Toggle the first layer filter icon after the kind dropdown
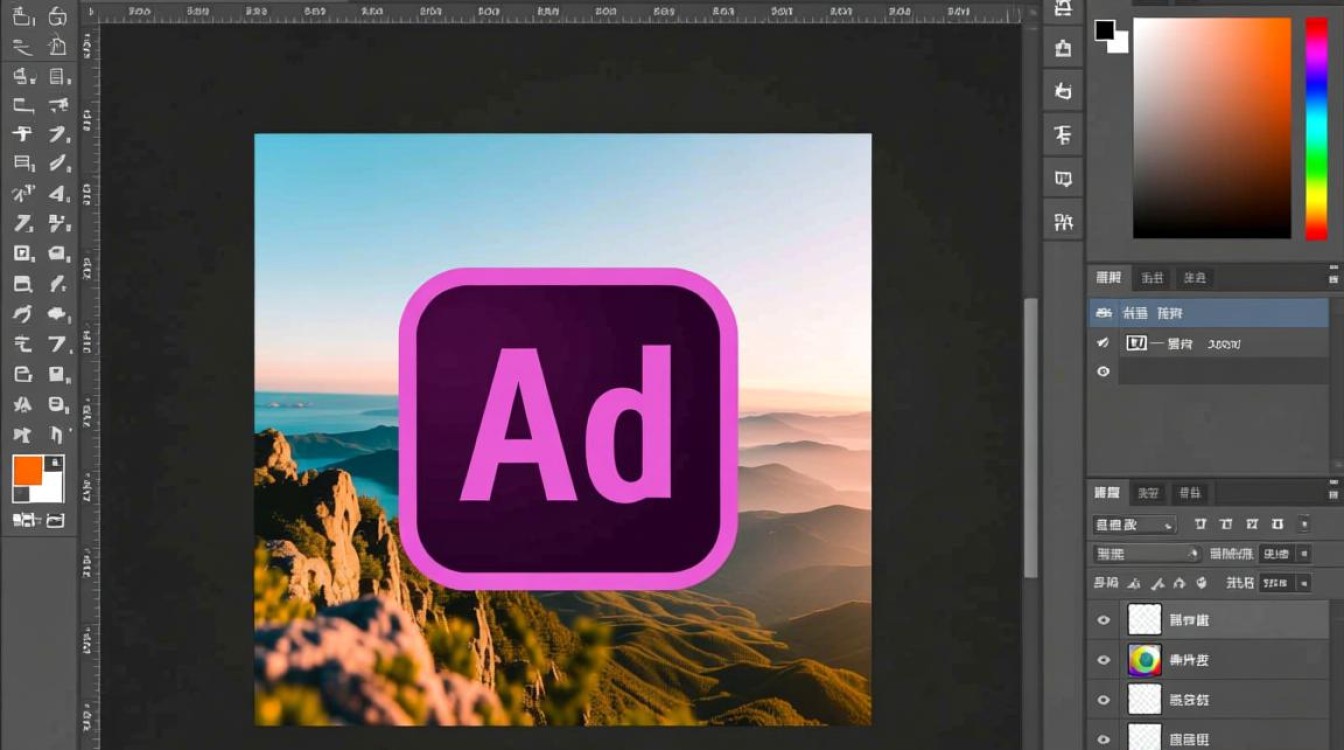Screen dimensions: 1344x750 [x=1200, y=524]
